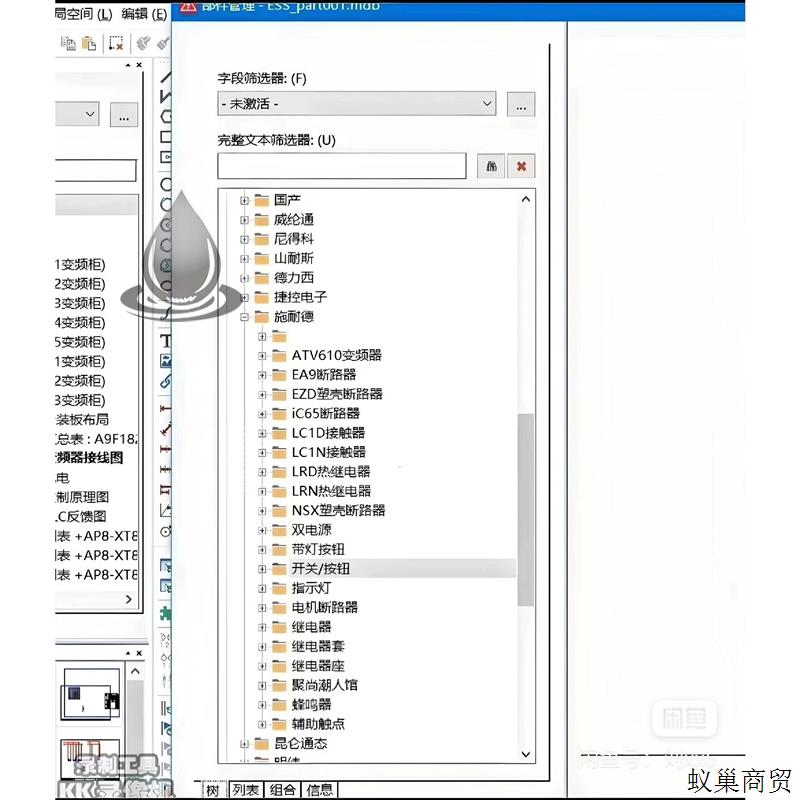Select the second page thumbnail in preview panel
The height and width of the screenshot is (800, 800).
(90, 757)
